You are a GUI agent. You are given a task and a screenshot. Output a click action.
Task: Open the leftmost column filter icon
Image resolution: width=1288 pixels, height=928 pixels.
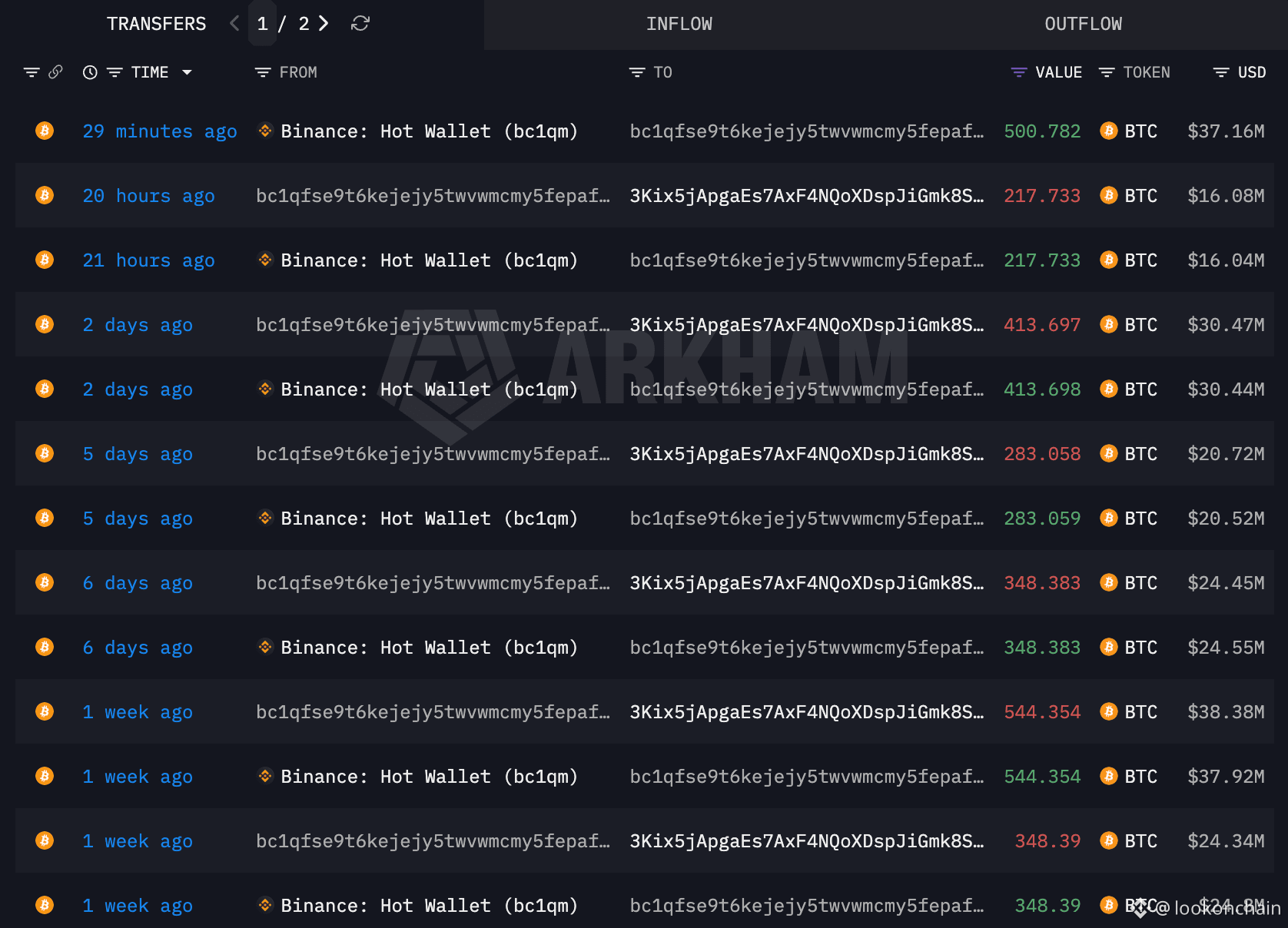[32, 72]
